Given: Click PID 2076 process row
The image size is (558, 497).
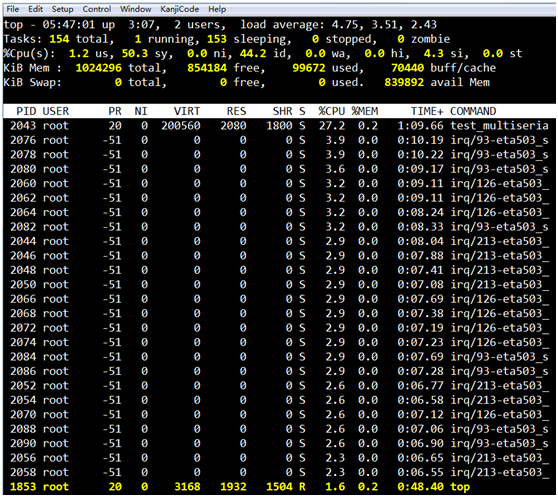Looking at the screenshot, I should coord(279,140).
